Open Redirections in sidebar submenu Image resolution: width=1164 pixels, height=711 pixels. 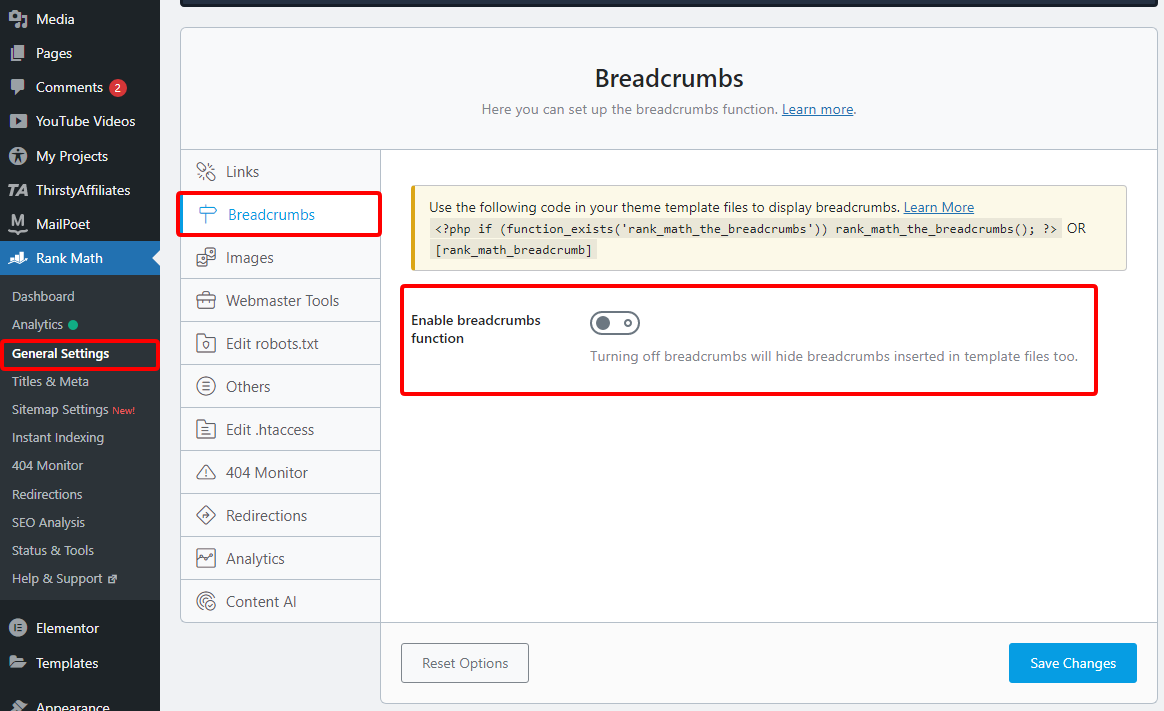[x=47, y=494]
